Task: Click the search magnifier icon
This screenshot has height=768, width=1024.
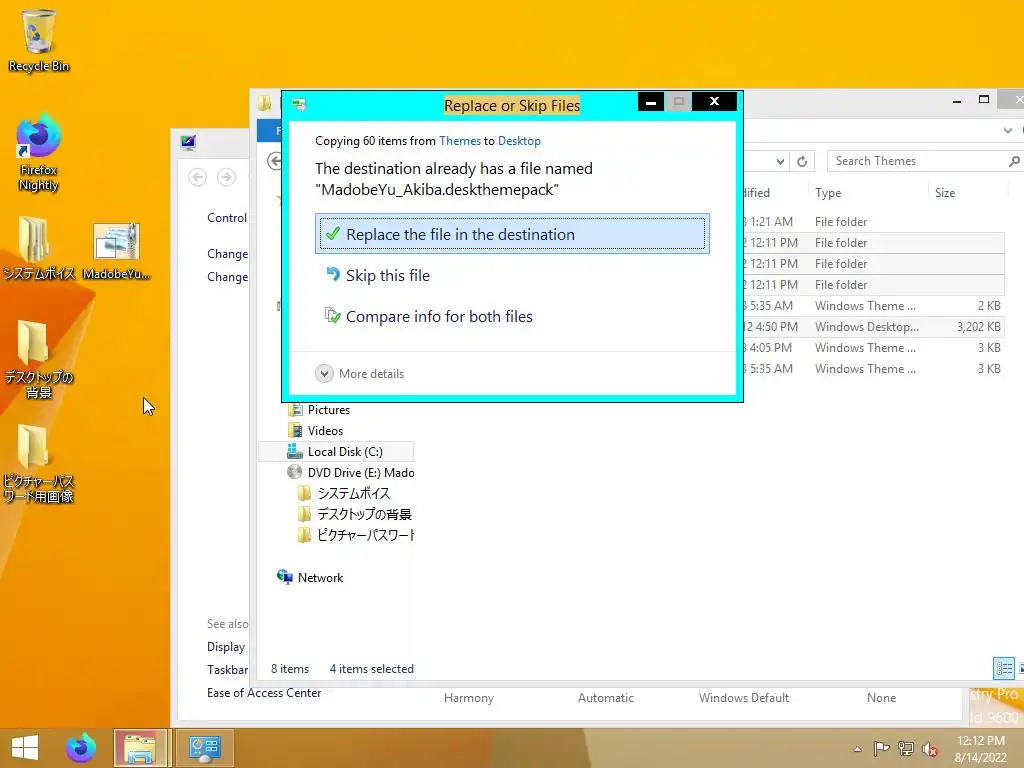Action: coord(1014,161)
